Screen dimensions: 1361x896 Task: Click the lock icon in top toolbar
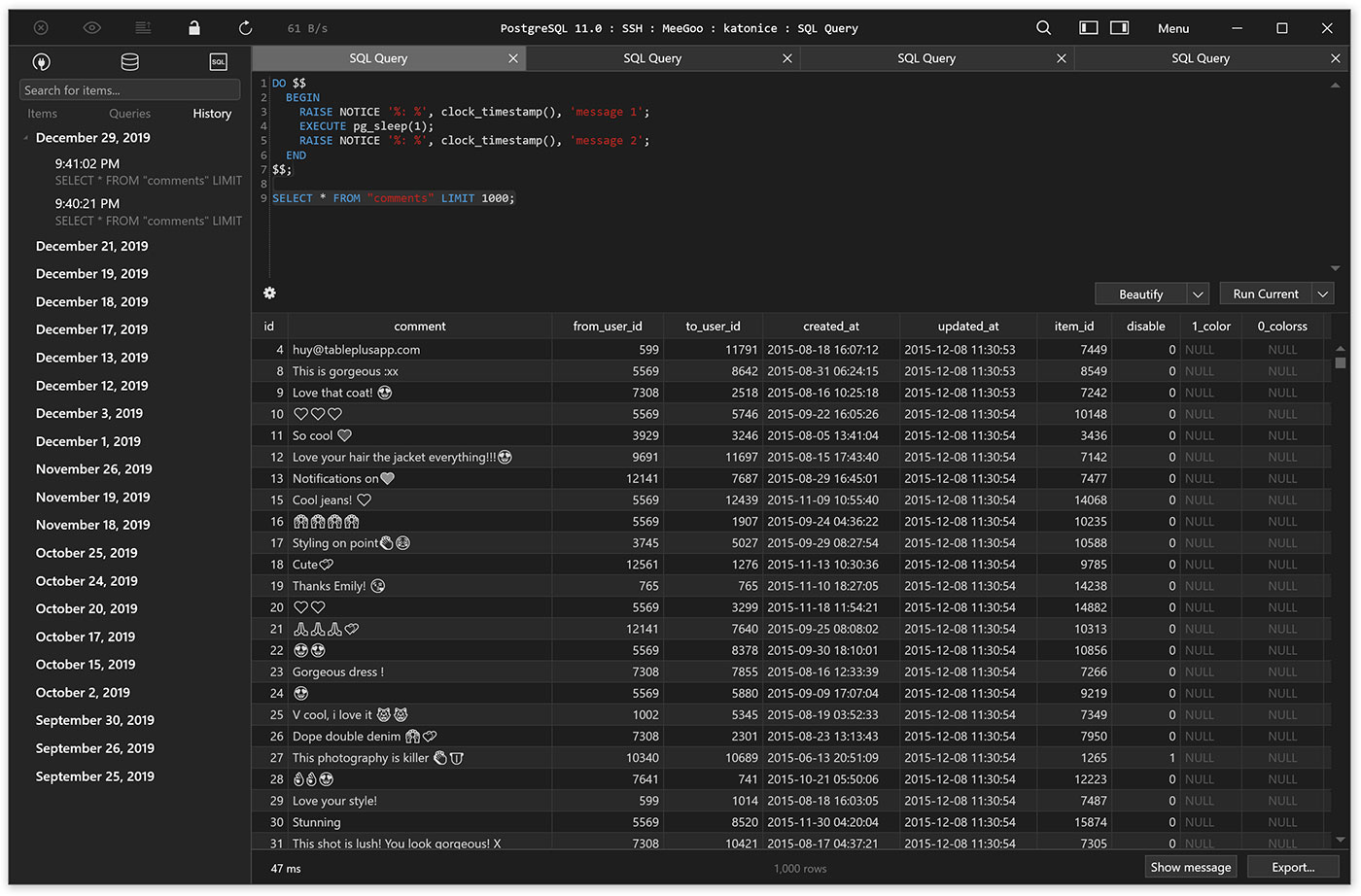(x=194, y=28)
